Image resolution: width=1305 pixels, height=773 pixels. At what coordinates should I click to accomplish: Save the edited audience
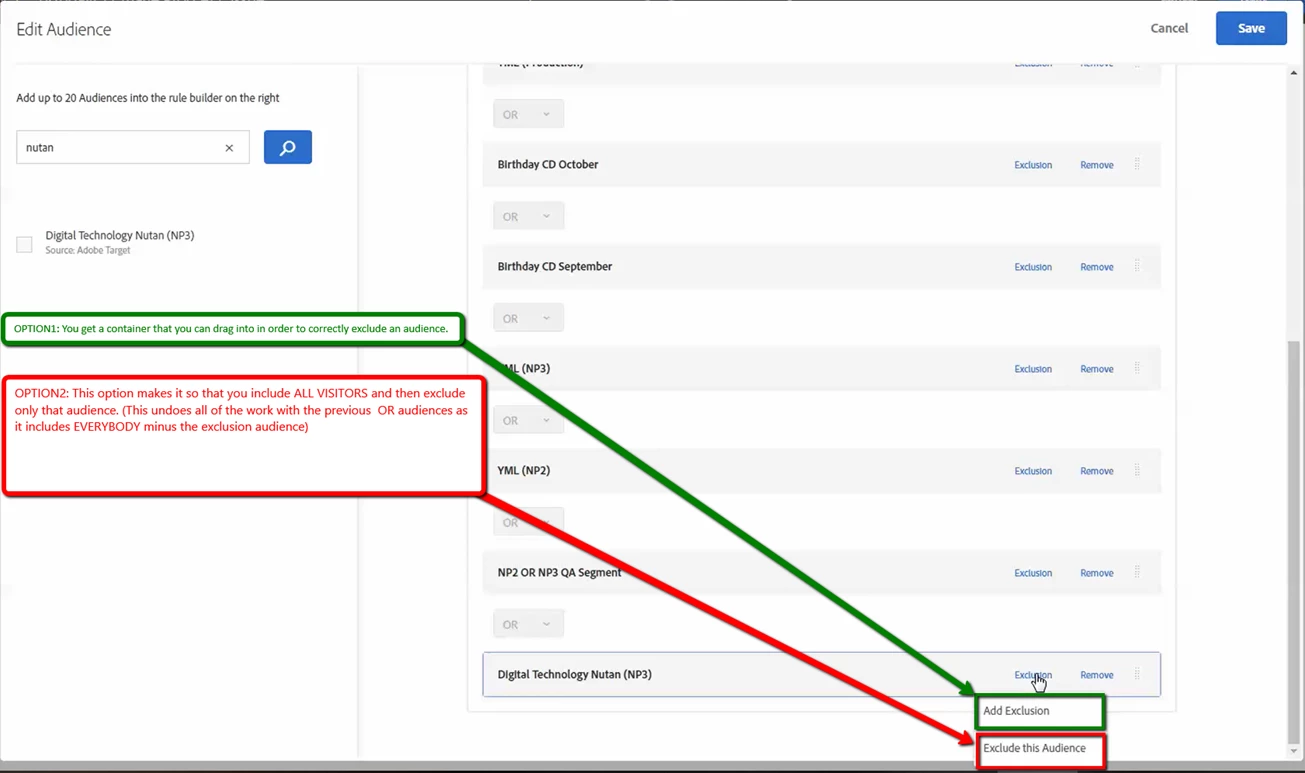click(x=1251, y=28)
